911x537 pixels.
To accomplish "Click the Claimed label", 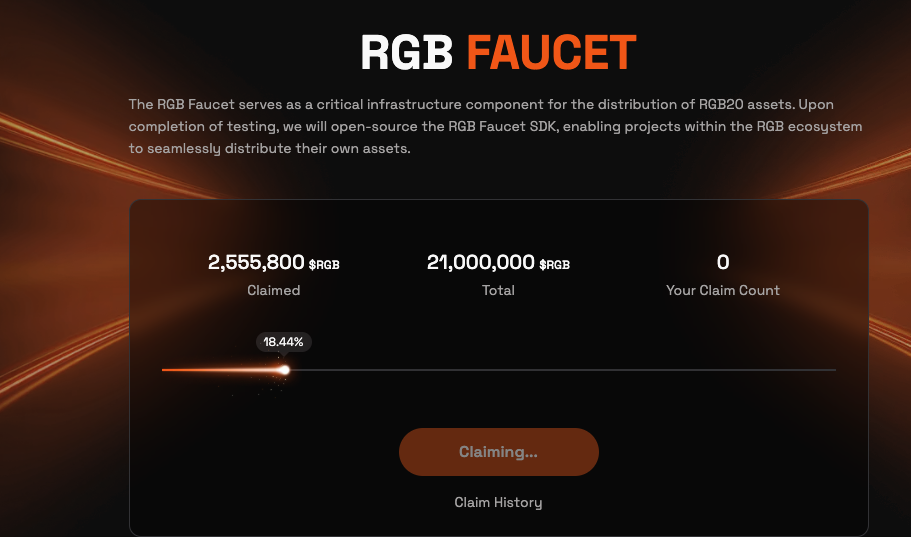I will pos(274,290).
